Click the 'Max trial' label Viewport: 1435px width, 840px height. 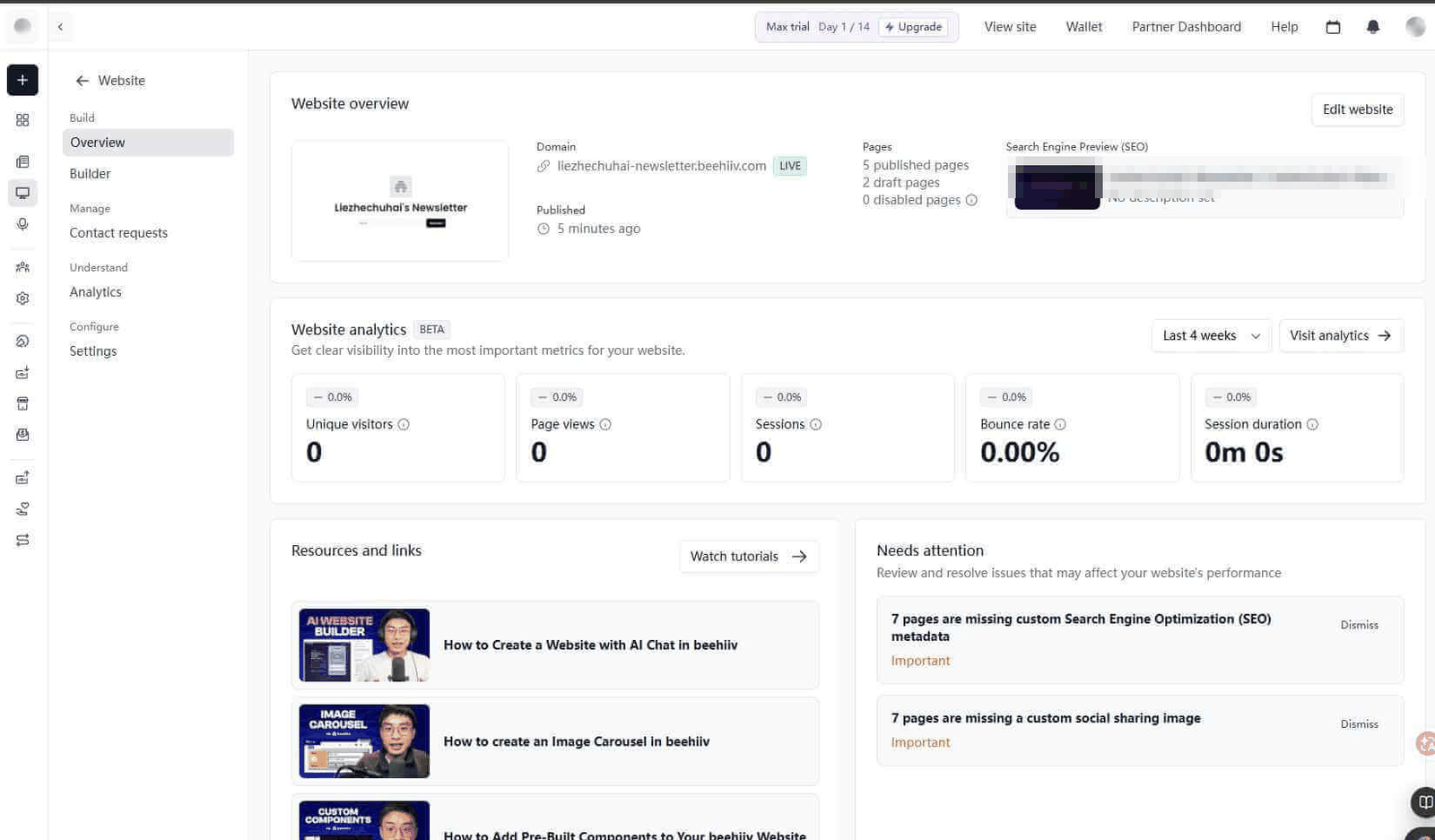[x=787, y=27]
